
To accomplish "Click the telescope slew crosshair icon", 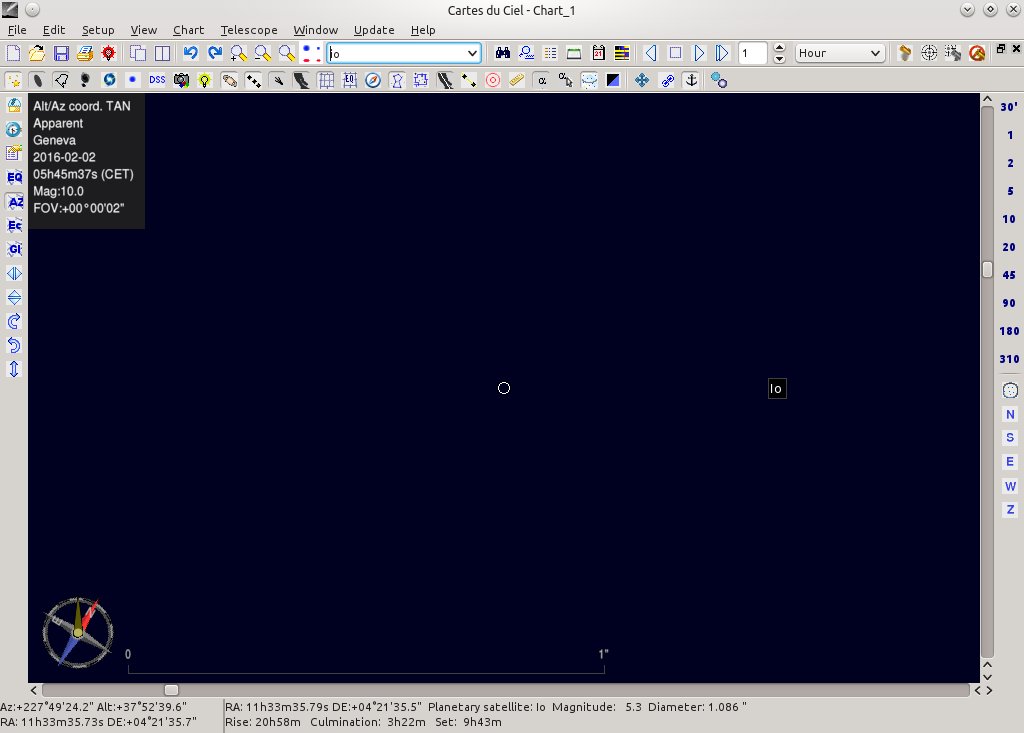I will [x=929, y=53].
